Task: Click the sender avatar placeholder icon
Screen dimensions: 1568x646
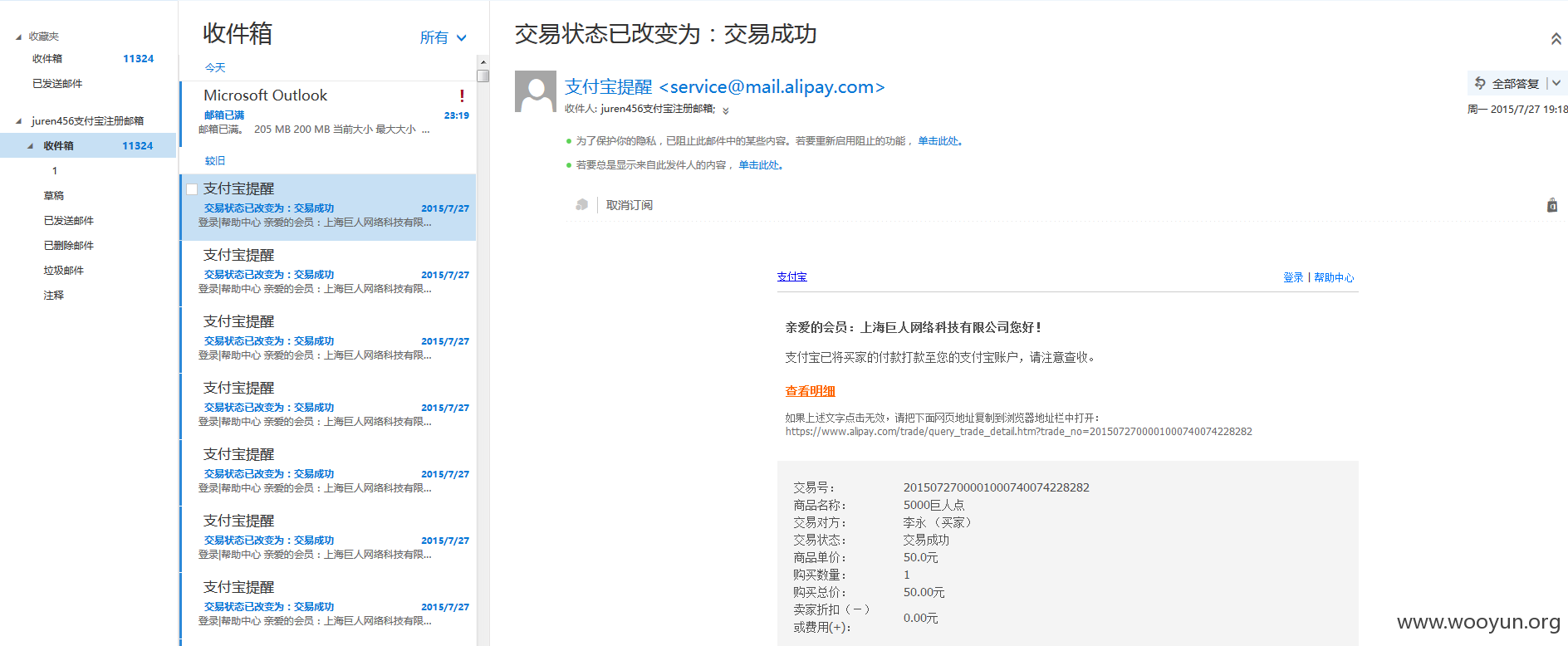Action: [536, 91]
